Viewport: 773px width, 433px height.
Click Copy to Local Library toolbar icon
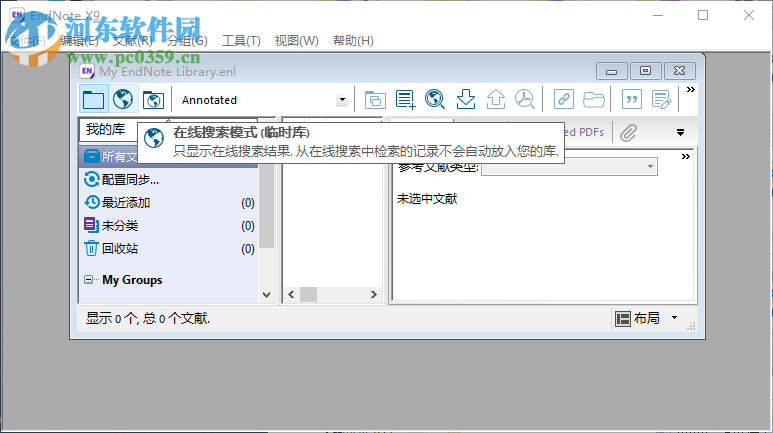[375, 100]
